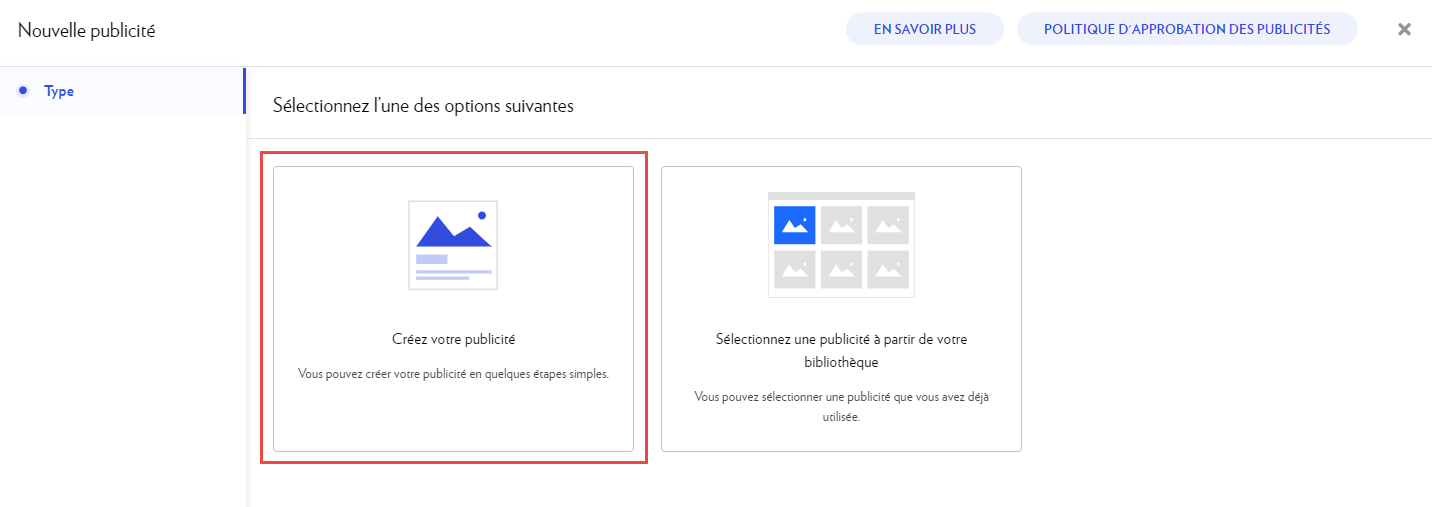Click the blue highlighted thumbnail in the library illustration
This screenshot has height=507, width=1432.
(x=794, y=225)
